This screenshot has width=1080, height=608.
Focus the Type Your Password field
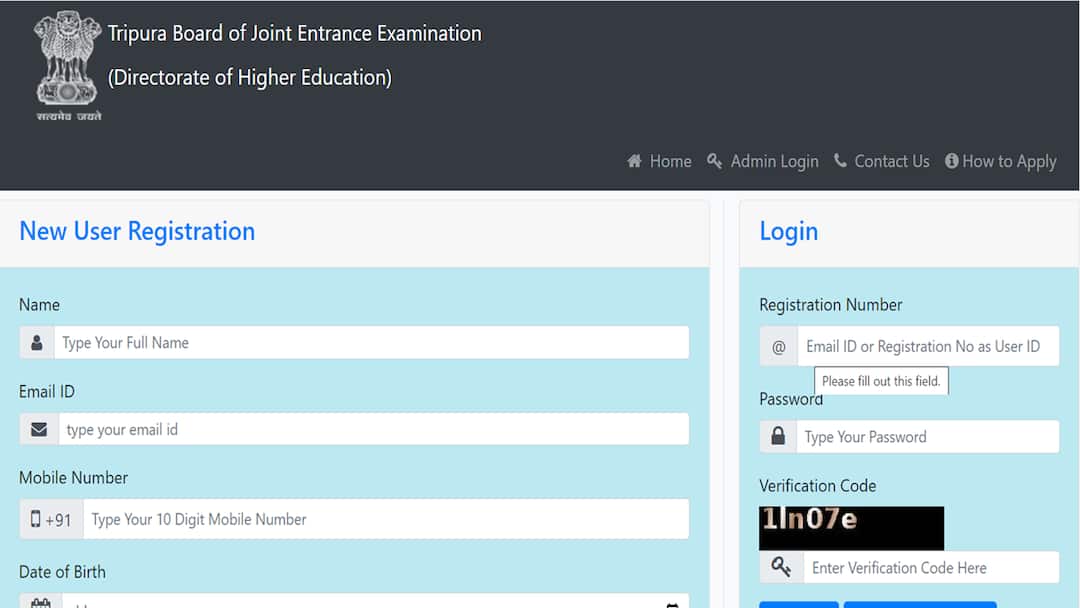click(927, 437)
